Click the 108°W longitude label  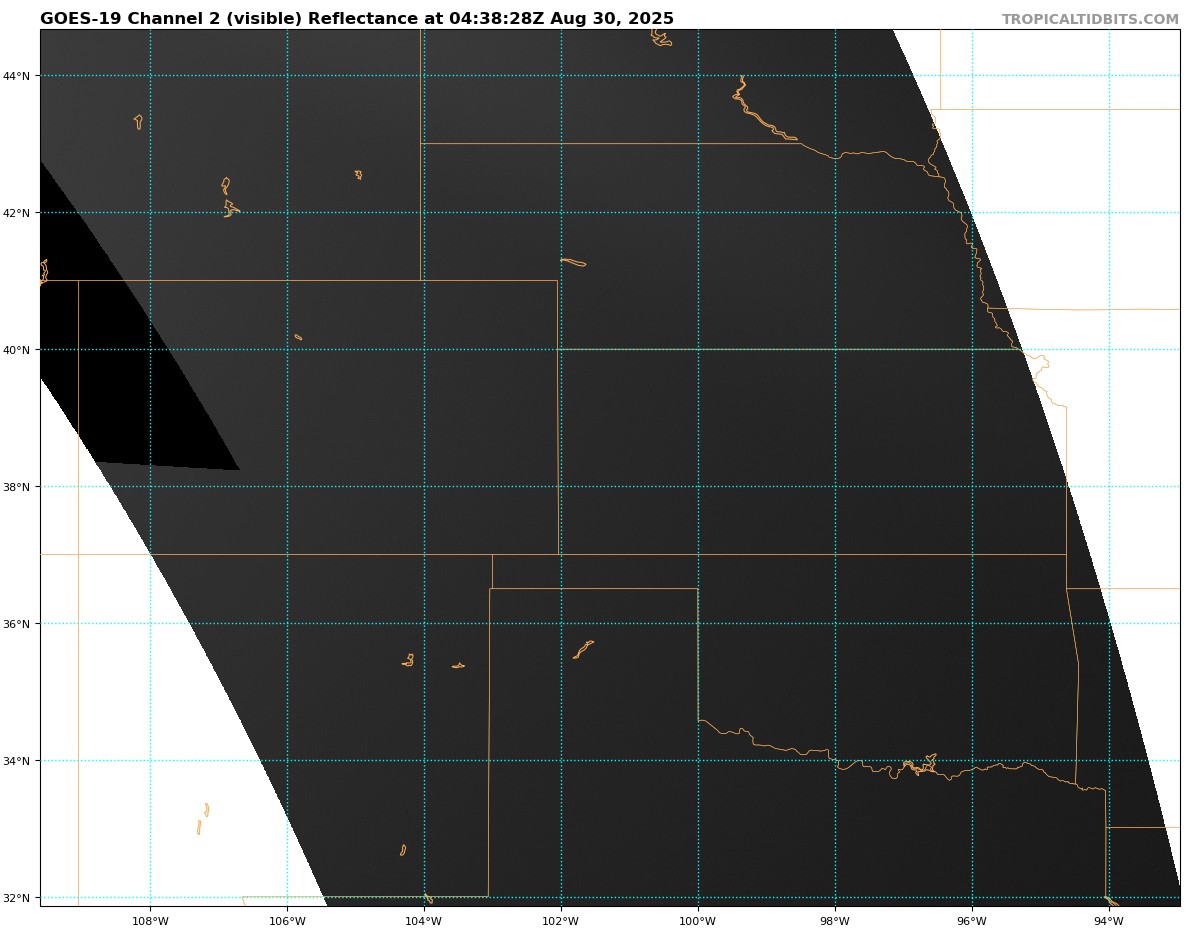click(x=150, y=921)
